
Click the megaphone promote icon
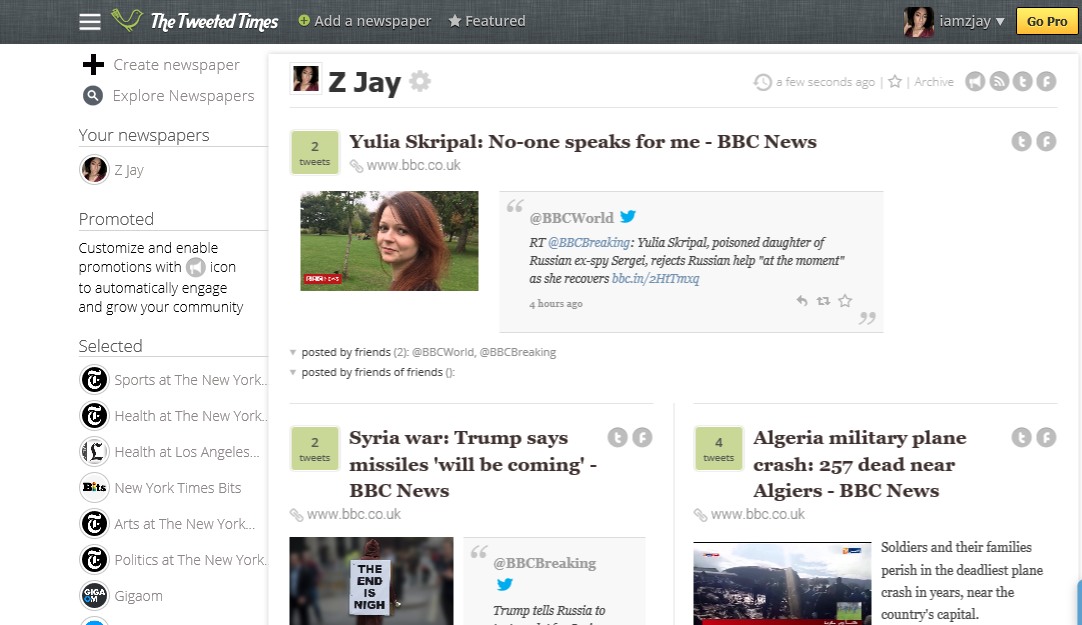(x=975, y=82)
